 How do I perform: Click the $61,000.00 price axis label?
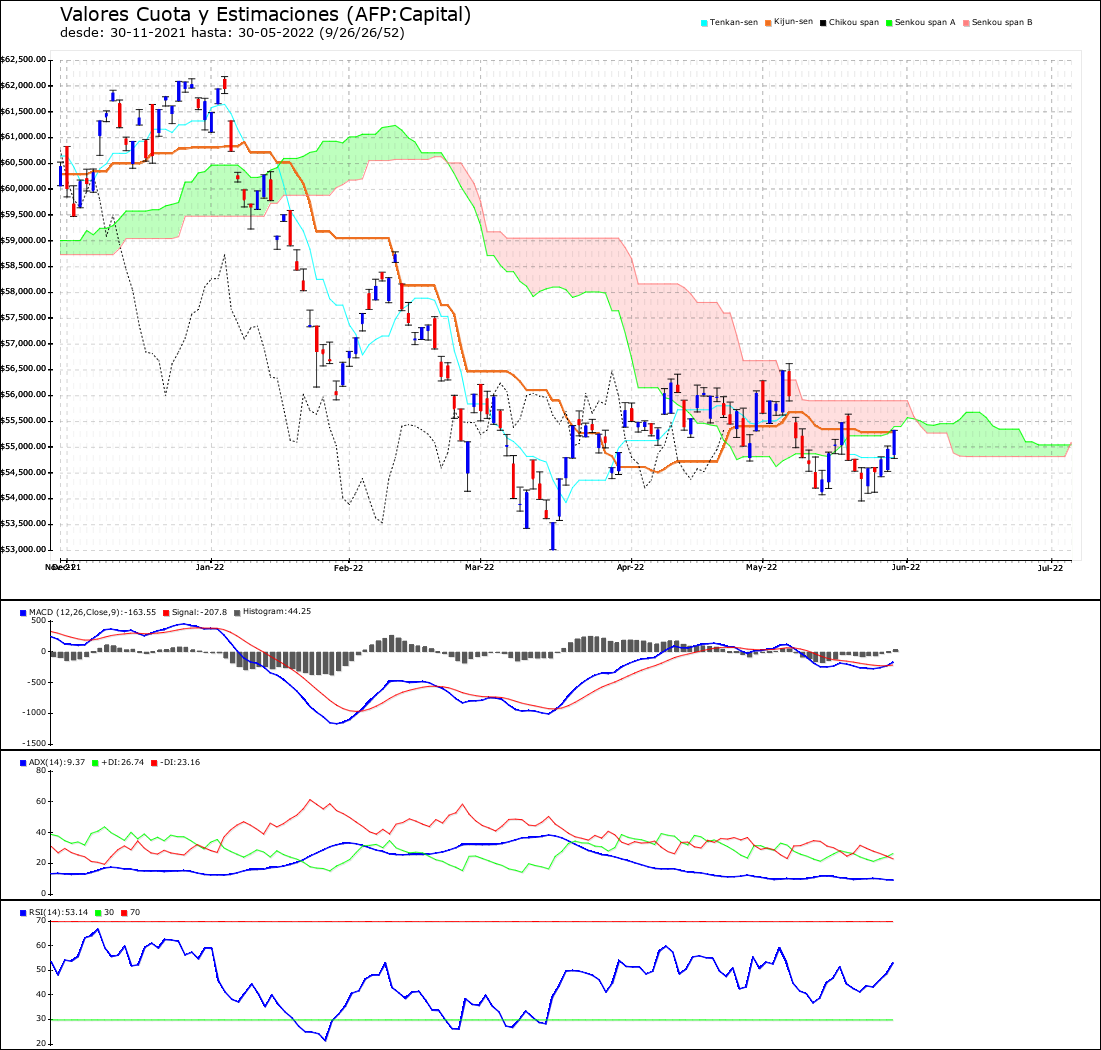coord(23,137)
